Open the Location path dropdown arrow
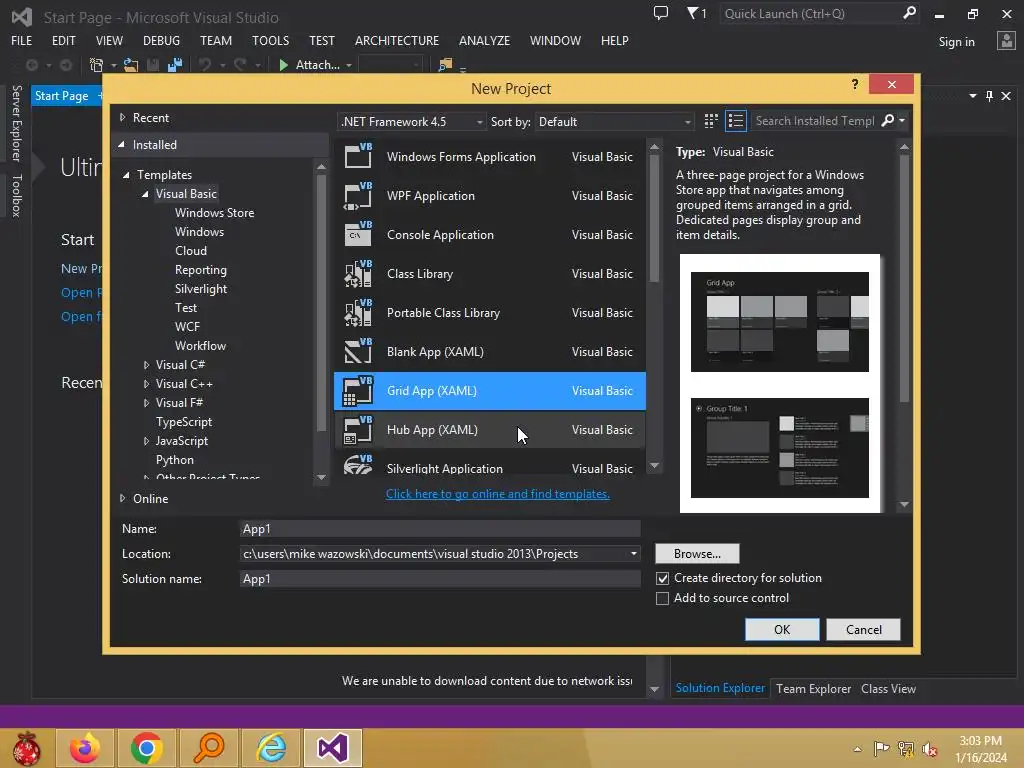This screenshot has width=1024, height=768. pos(633,554)
